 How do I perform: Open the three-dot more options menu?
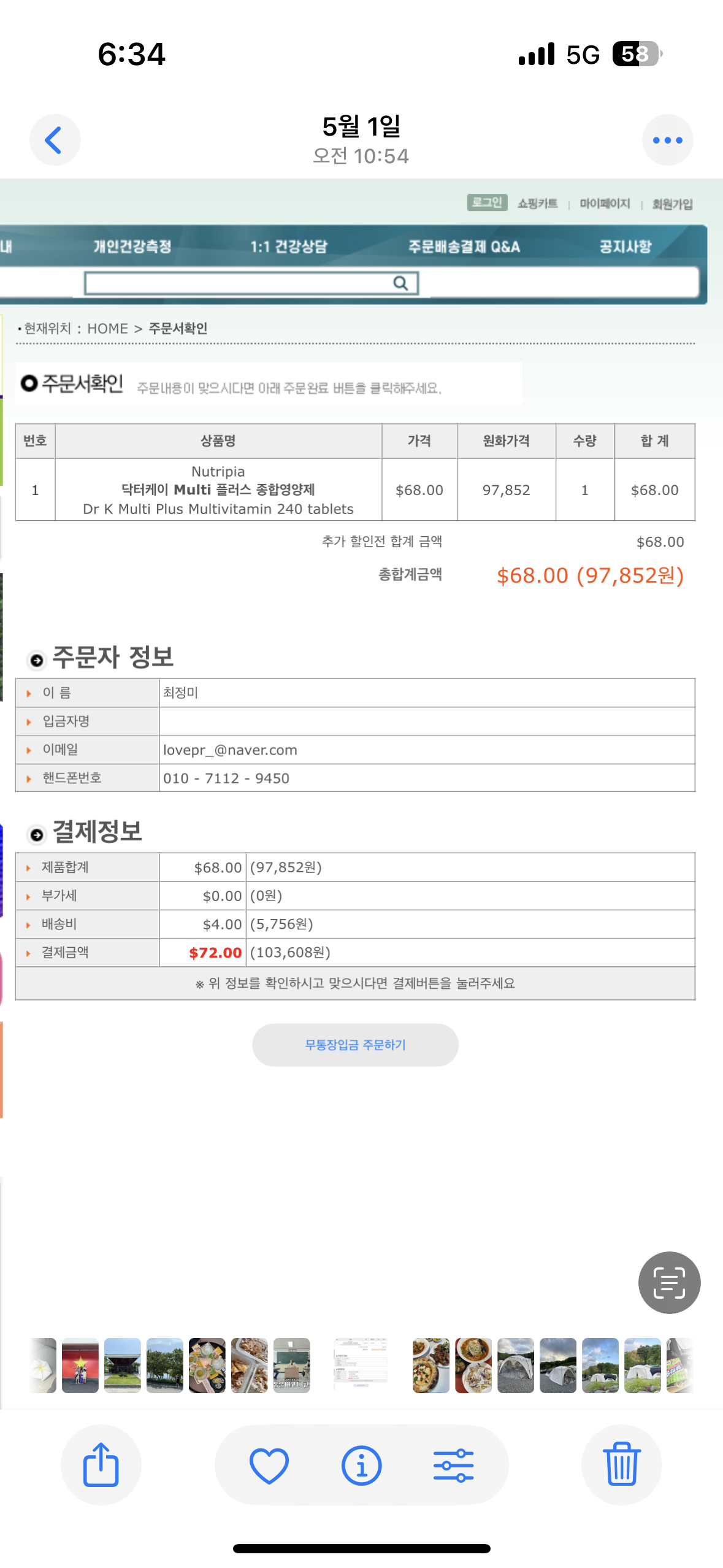tap(667, 140)
